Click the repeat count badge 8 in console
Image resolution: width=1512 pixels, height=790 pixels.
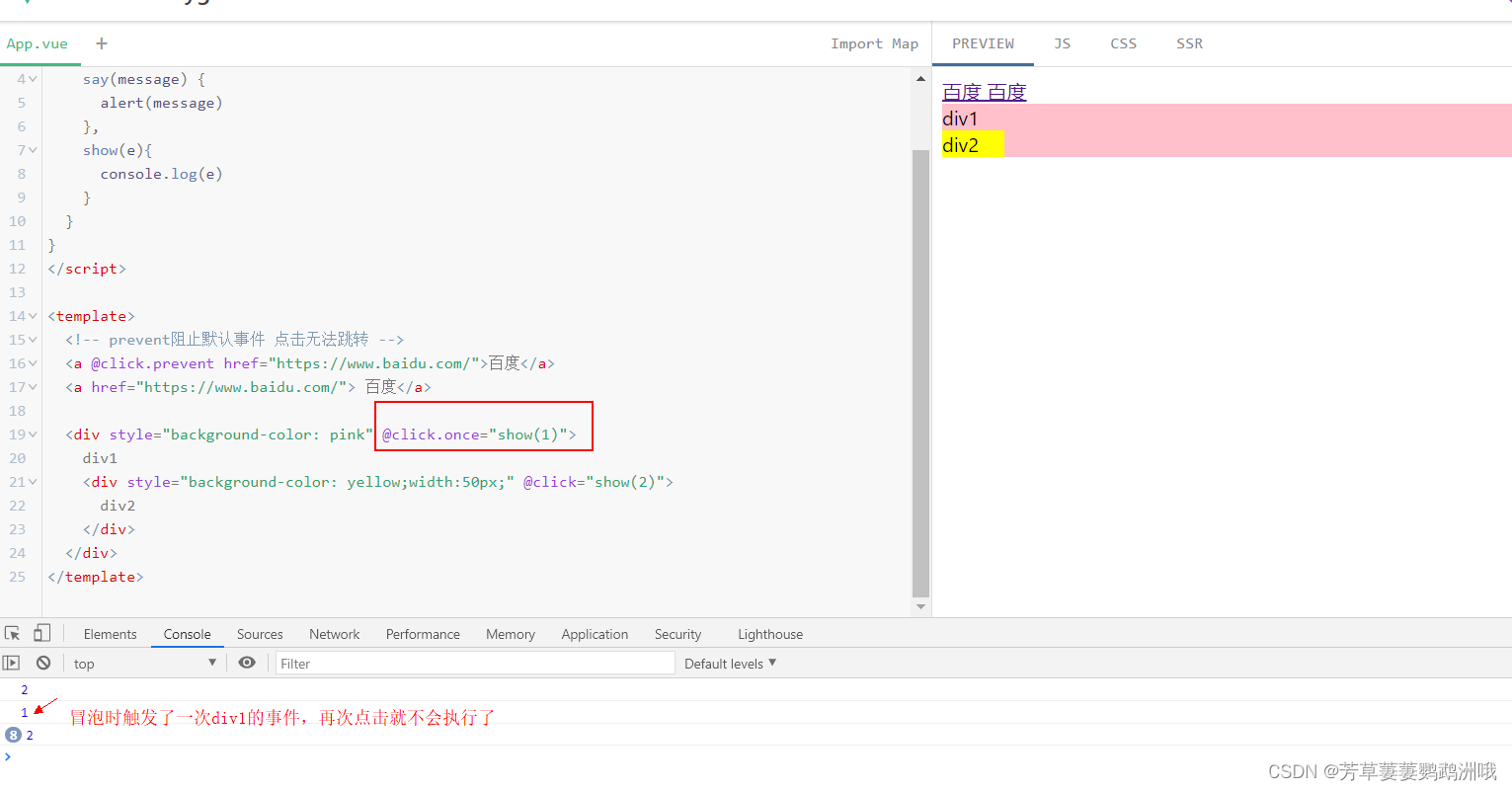coord(13,735)
